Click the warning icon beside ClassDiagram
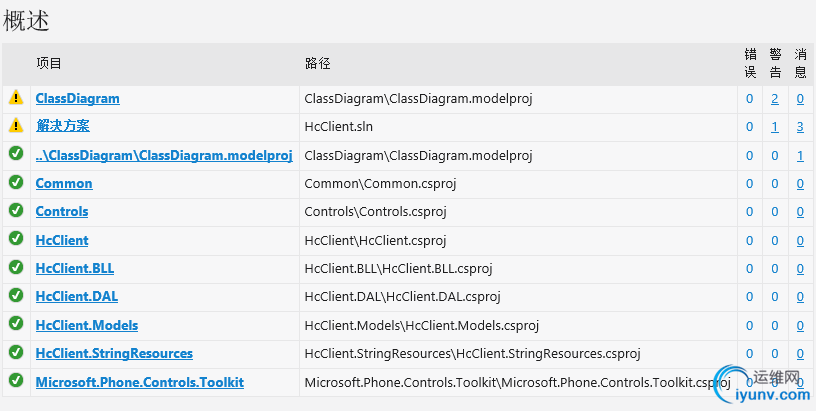Viewport: 816px width, 411px height. [15, 98]
